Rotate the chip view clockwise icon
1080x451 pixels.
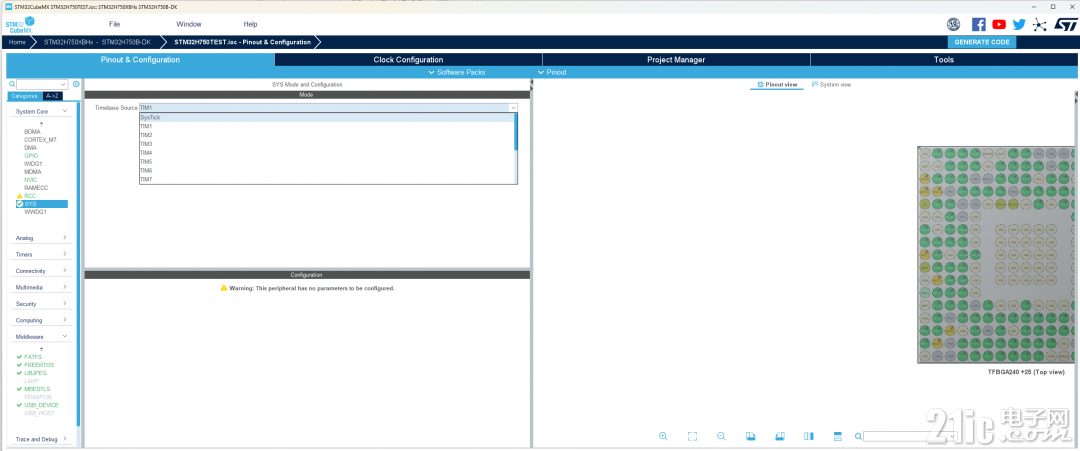pyautogui.click(x=751, y=436)
